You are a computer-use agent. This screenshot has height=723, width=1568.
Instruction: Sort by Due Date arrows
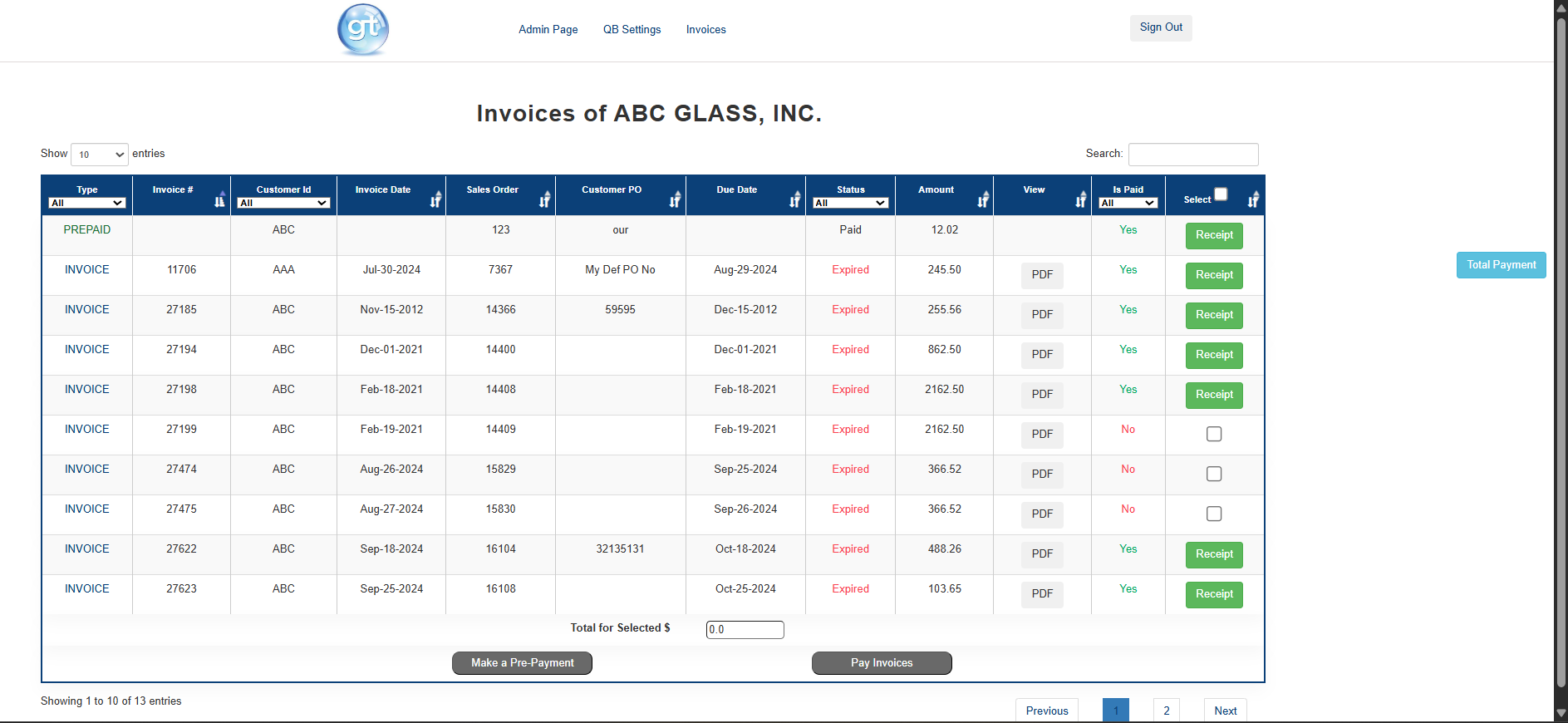(795, 199)
